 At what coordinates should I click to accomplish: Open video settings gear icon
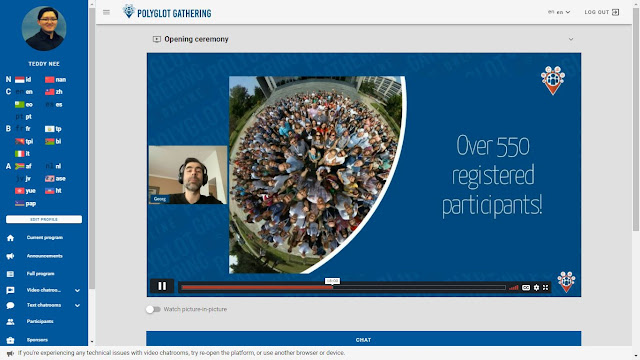[x=536, y=288]
